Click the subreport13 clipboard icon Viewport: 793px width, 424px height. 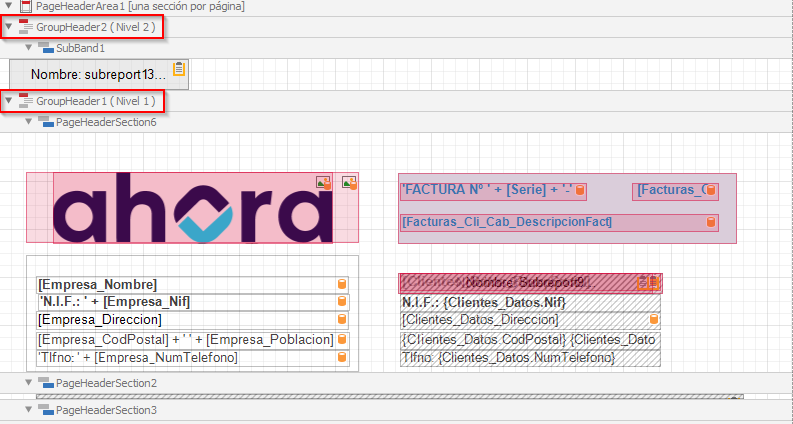tap(179, 69)
